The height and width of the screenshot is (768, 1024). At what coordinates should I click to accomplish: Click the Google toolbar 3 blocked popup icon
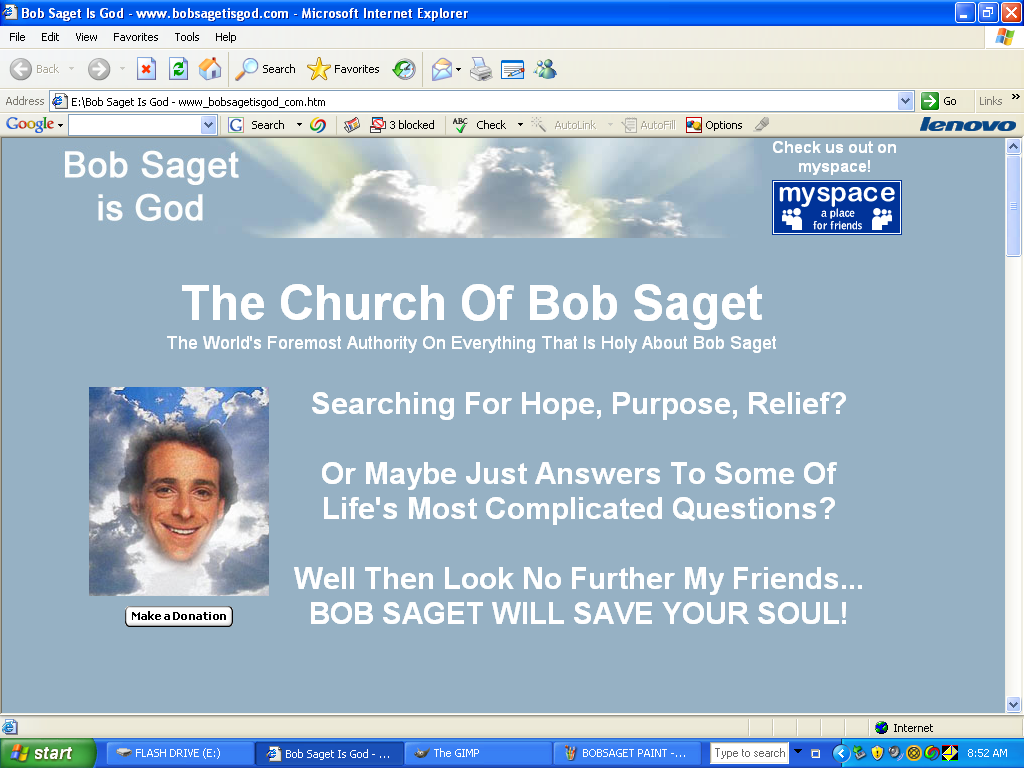pos(402,125)
